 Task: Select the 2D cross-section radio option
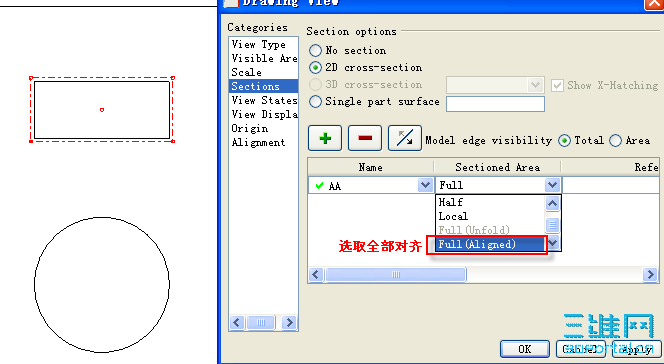click(315, 68)
